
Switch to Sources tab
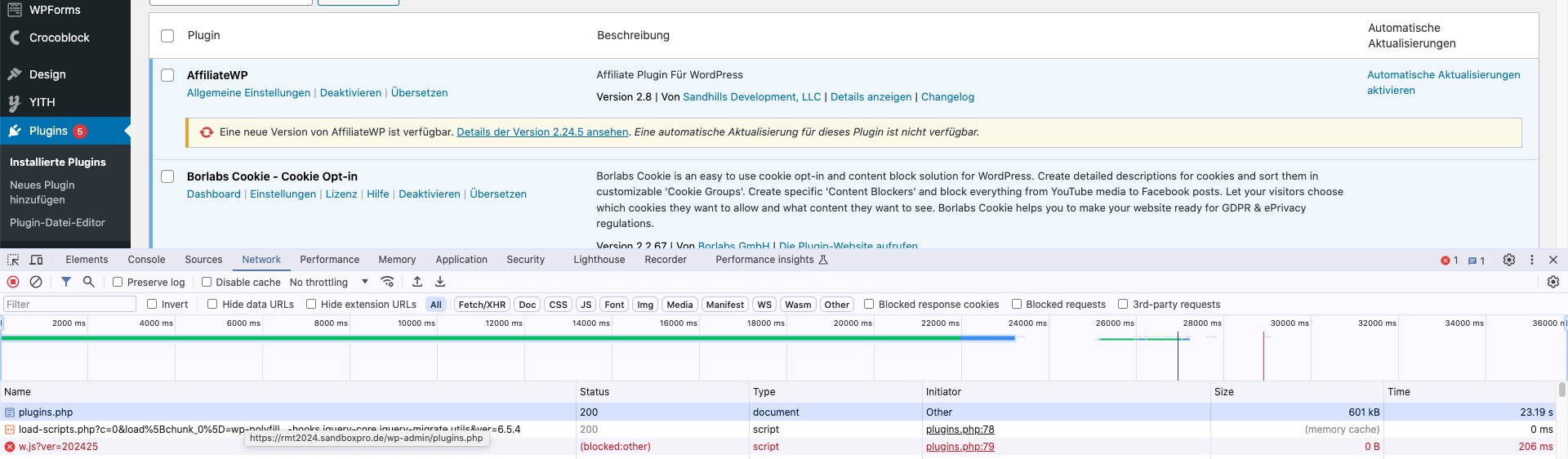[203, 260]
